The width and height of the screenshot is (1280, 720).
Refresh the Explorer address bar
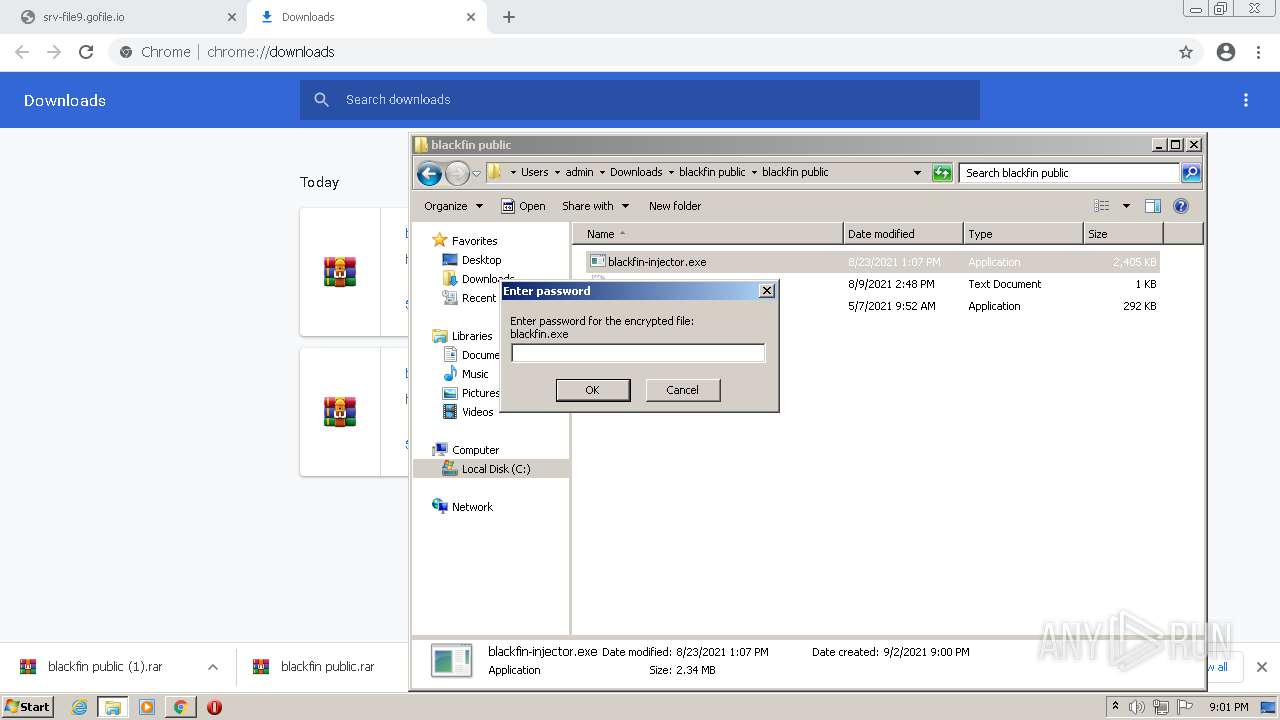(x=942, y=173)
